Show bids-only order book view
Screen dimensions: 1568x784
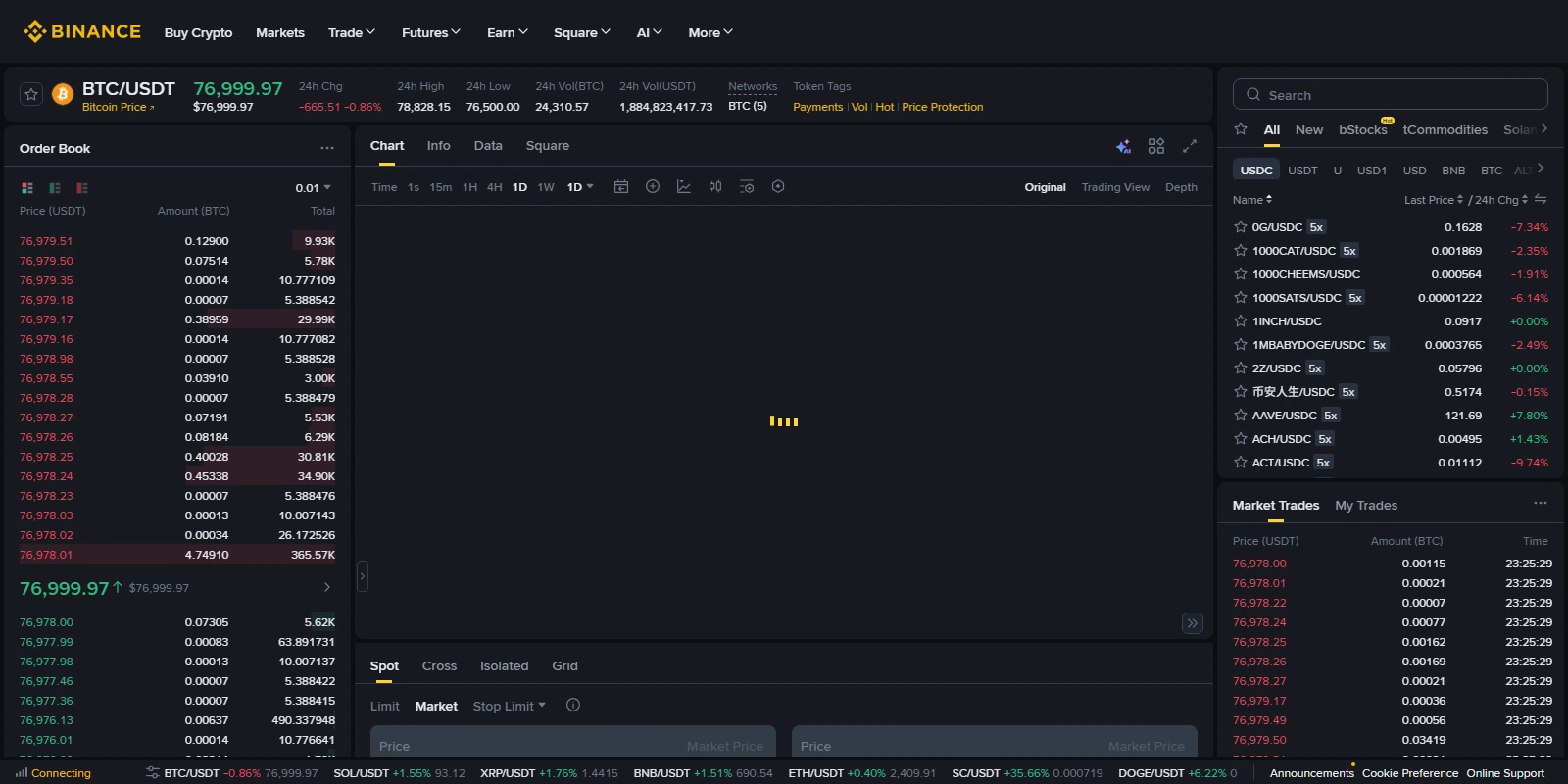(x=55, y=187)
